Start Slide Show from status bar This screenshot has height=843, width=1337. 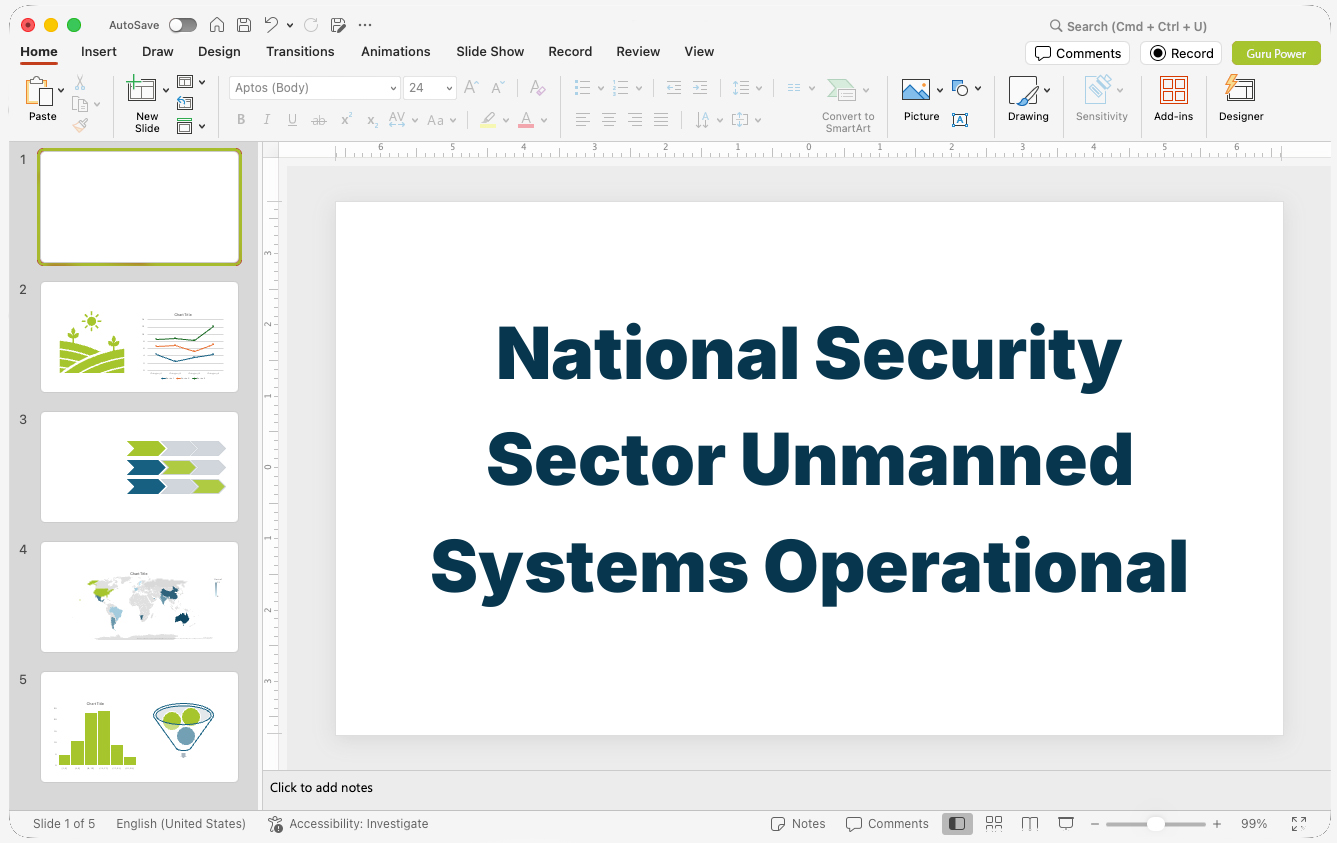click(x=1066, y=824)
